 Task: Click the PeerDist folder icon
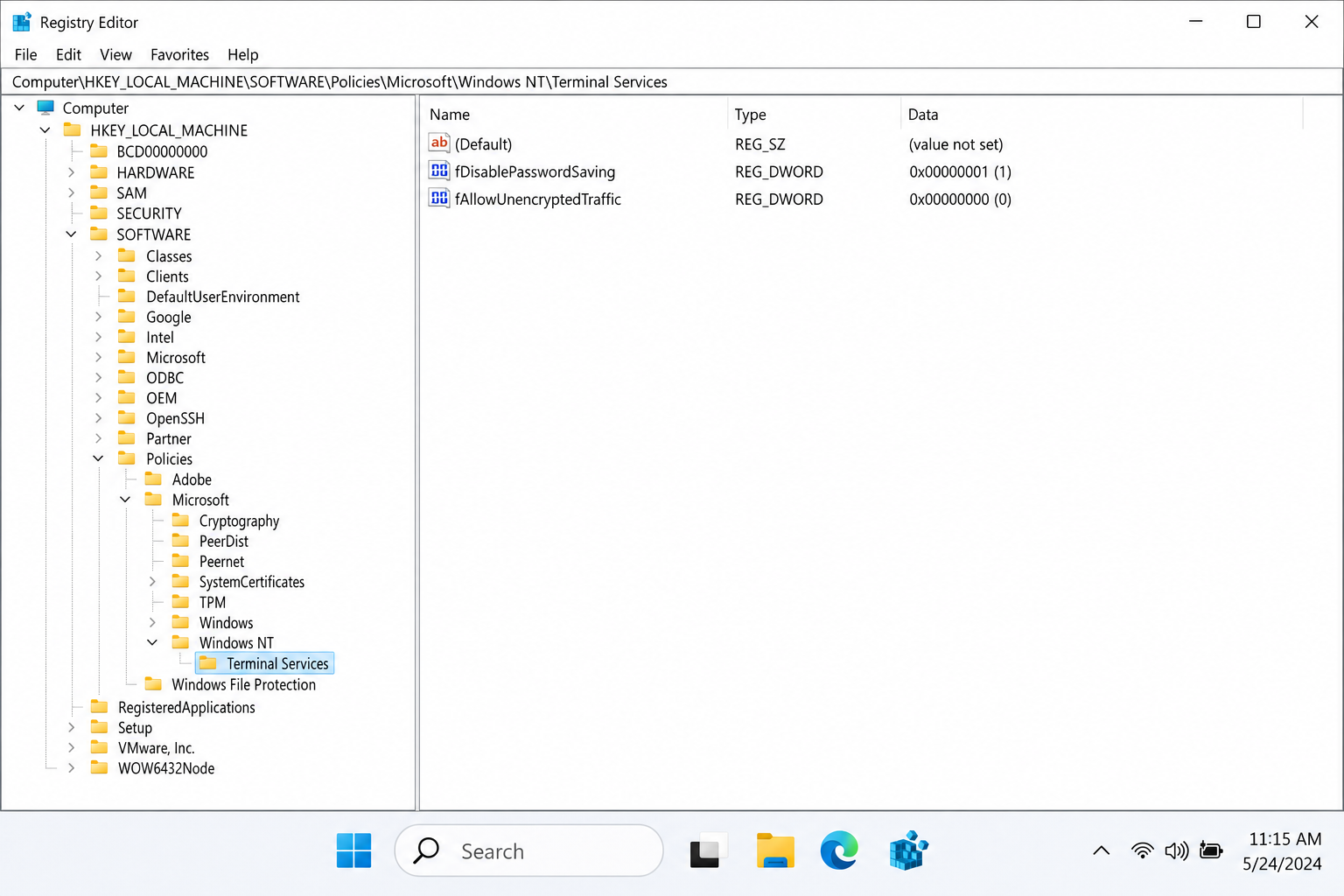pos(180,541)
